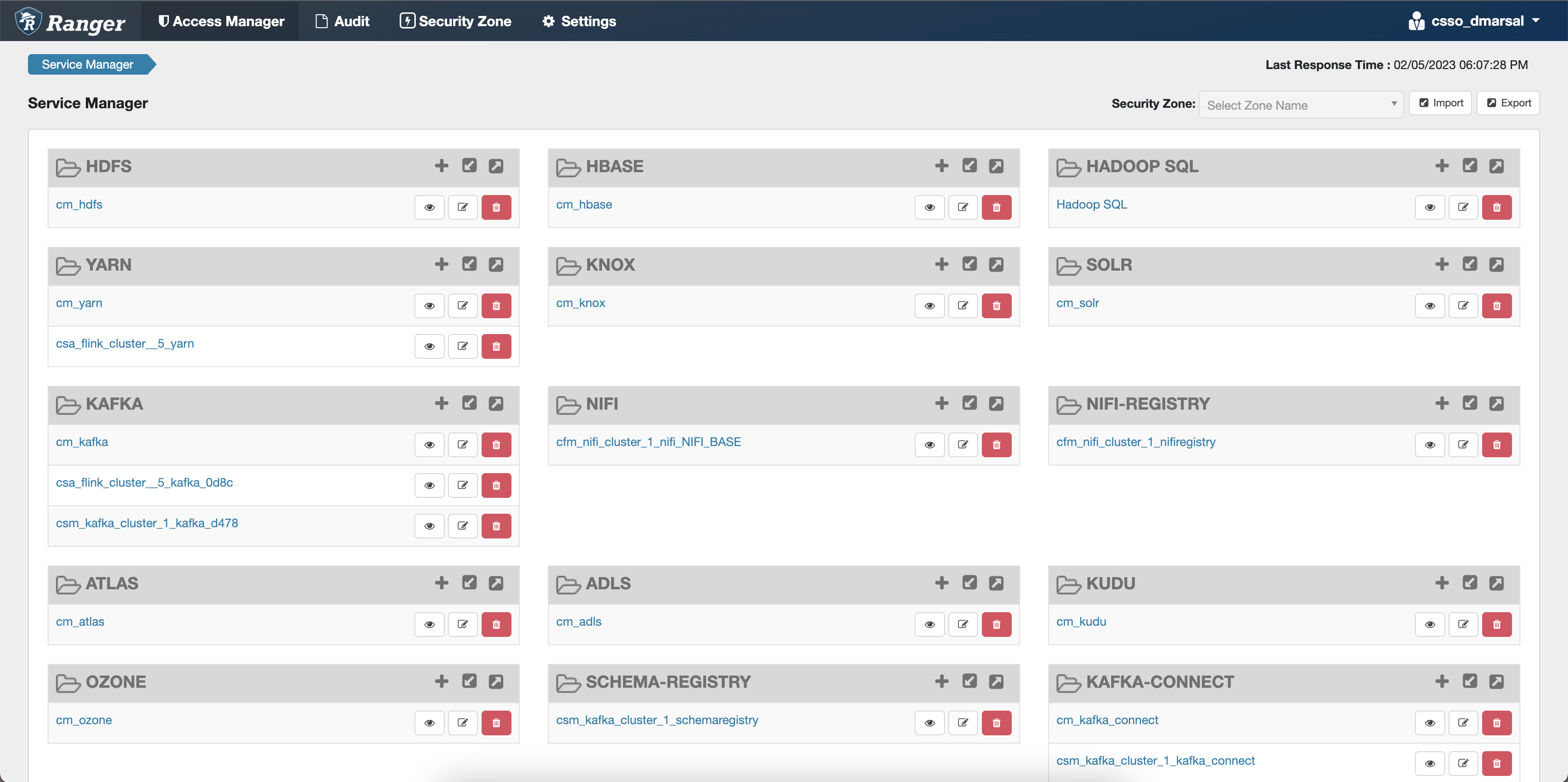Viewport: 1568px width, 782px height.
Task: Open the Access Manager menu
Action: 221,21
